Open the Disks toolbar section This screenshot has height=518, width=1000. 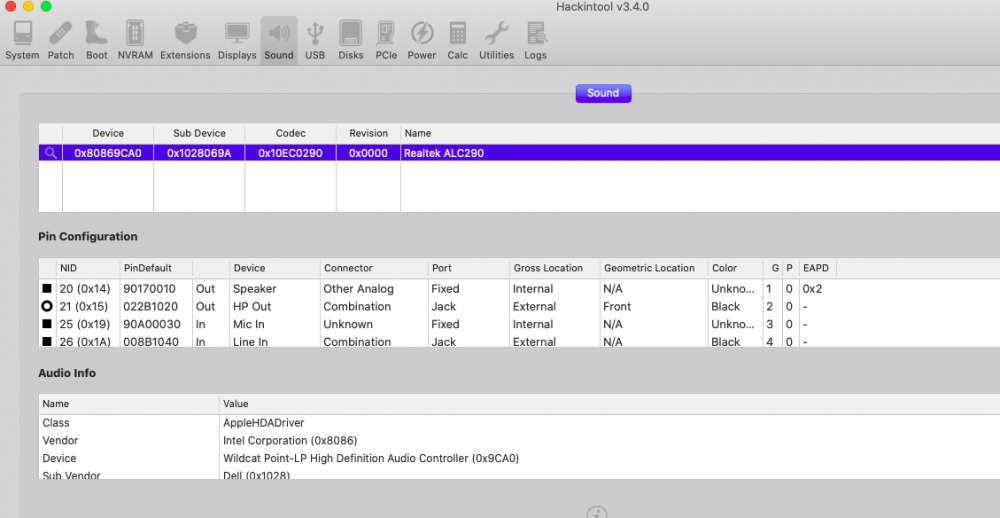pos(351,40)
